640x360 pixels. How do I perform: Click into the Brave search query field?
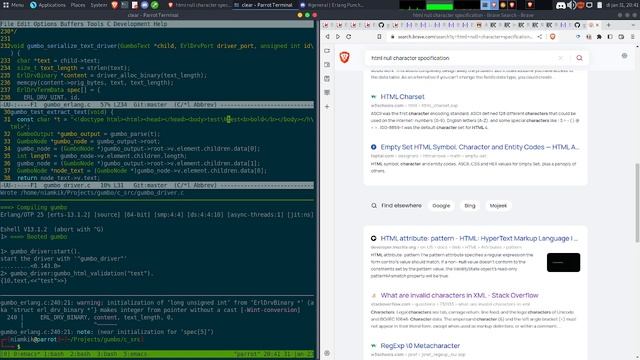coord(461,58)
